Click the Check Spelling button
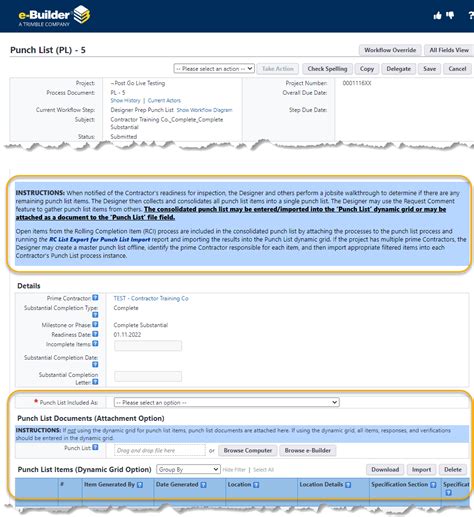The image size is (474, 517). click(x=327, y=69)
